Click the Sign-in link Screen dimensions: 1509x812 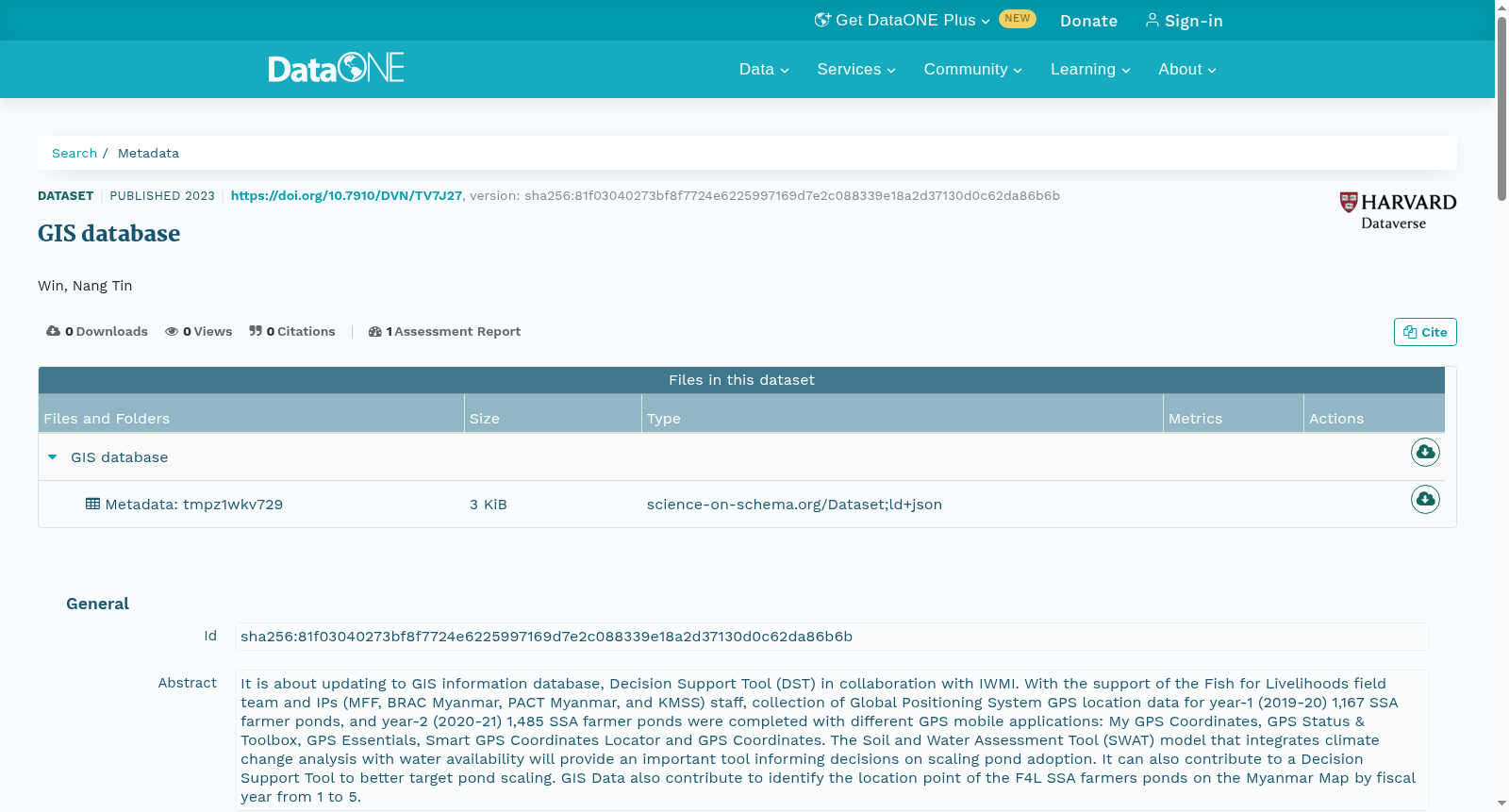point(1185,21)
